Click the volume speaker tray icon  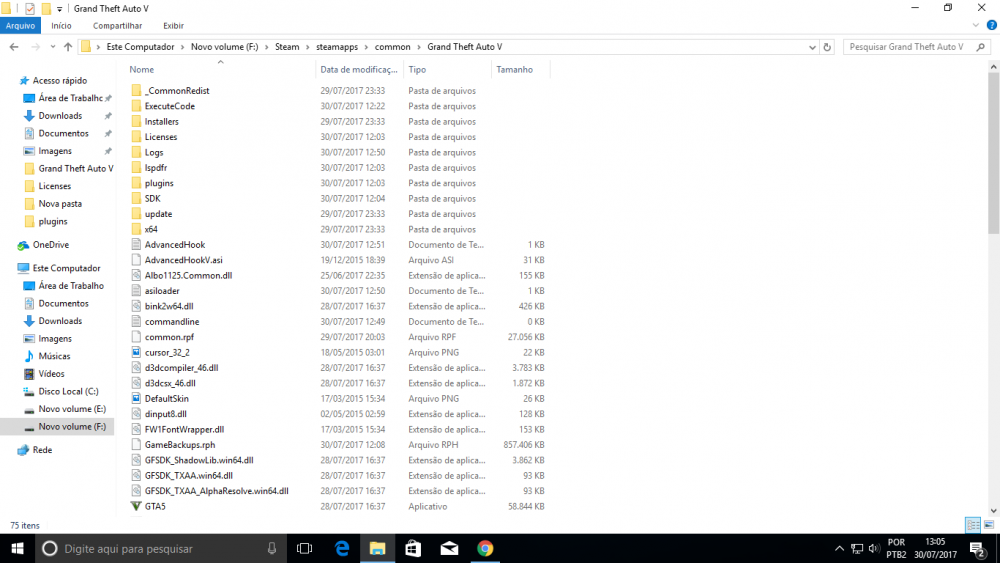(x=874, y=548)
